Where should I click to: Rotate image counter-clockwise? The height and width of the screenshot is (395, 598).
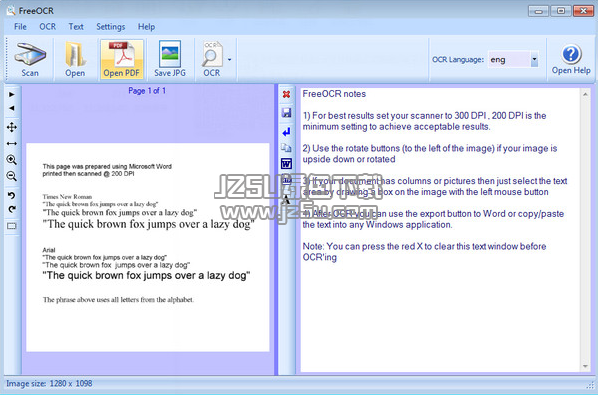12,195
